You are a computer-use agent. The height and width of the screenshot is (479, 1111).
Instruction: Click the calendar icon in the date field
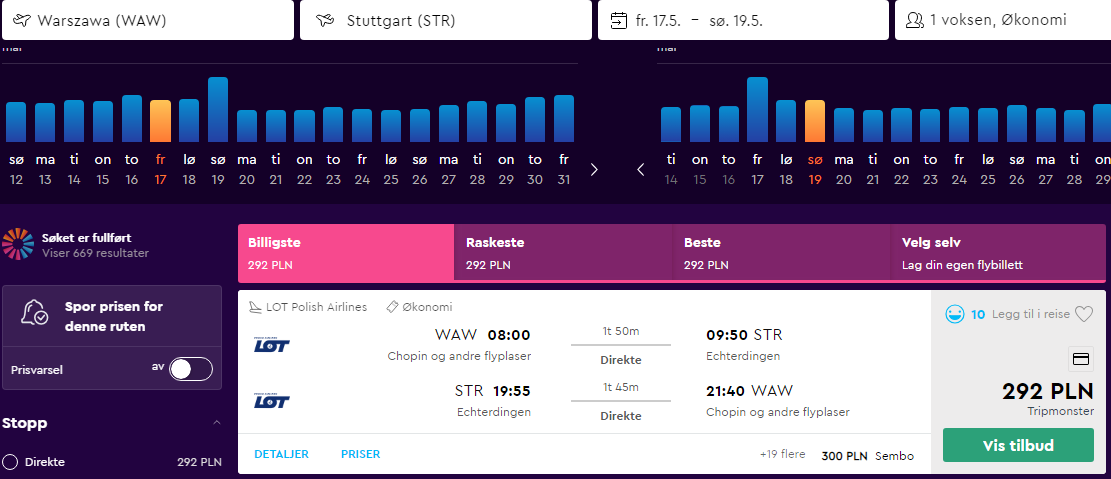coord(619,21)
